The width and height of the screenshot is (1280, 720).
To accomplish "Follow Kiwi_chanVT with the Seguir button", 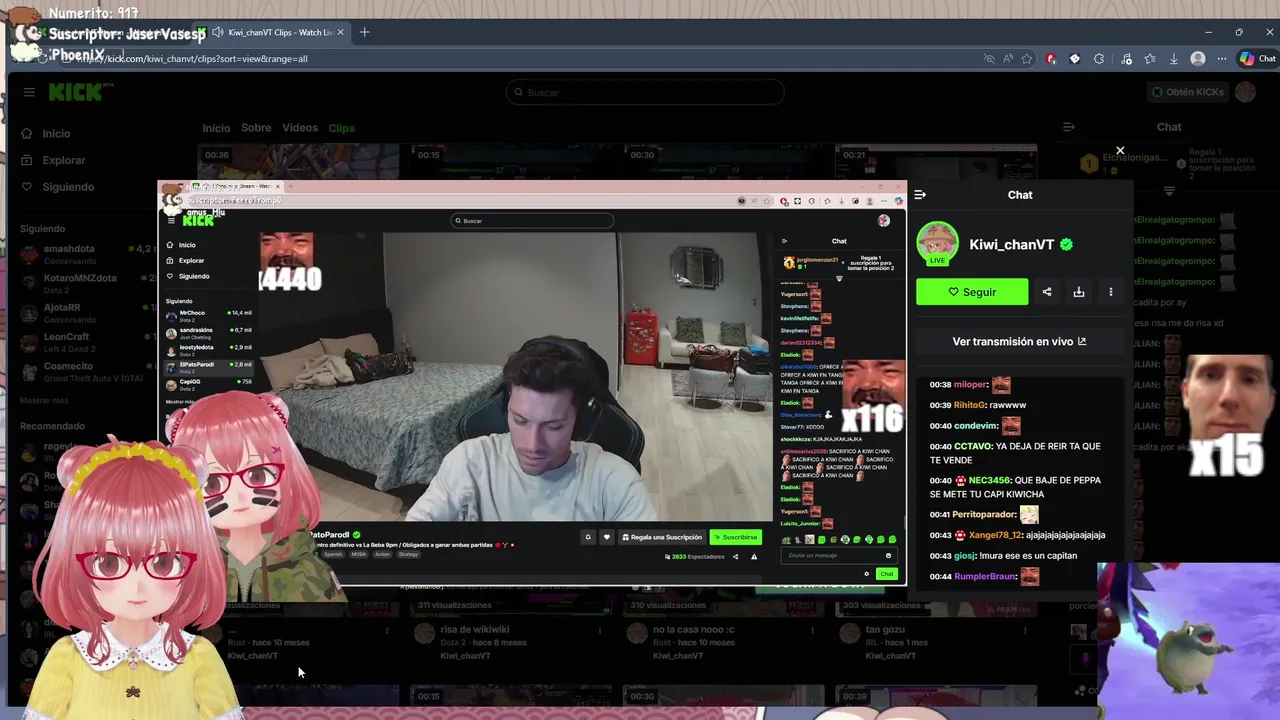I will [972, 292].
